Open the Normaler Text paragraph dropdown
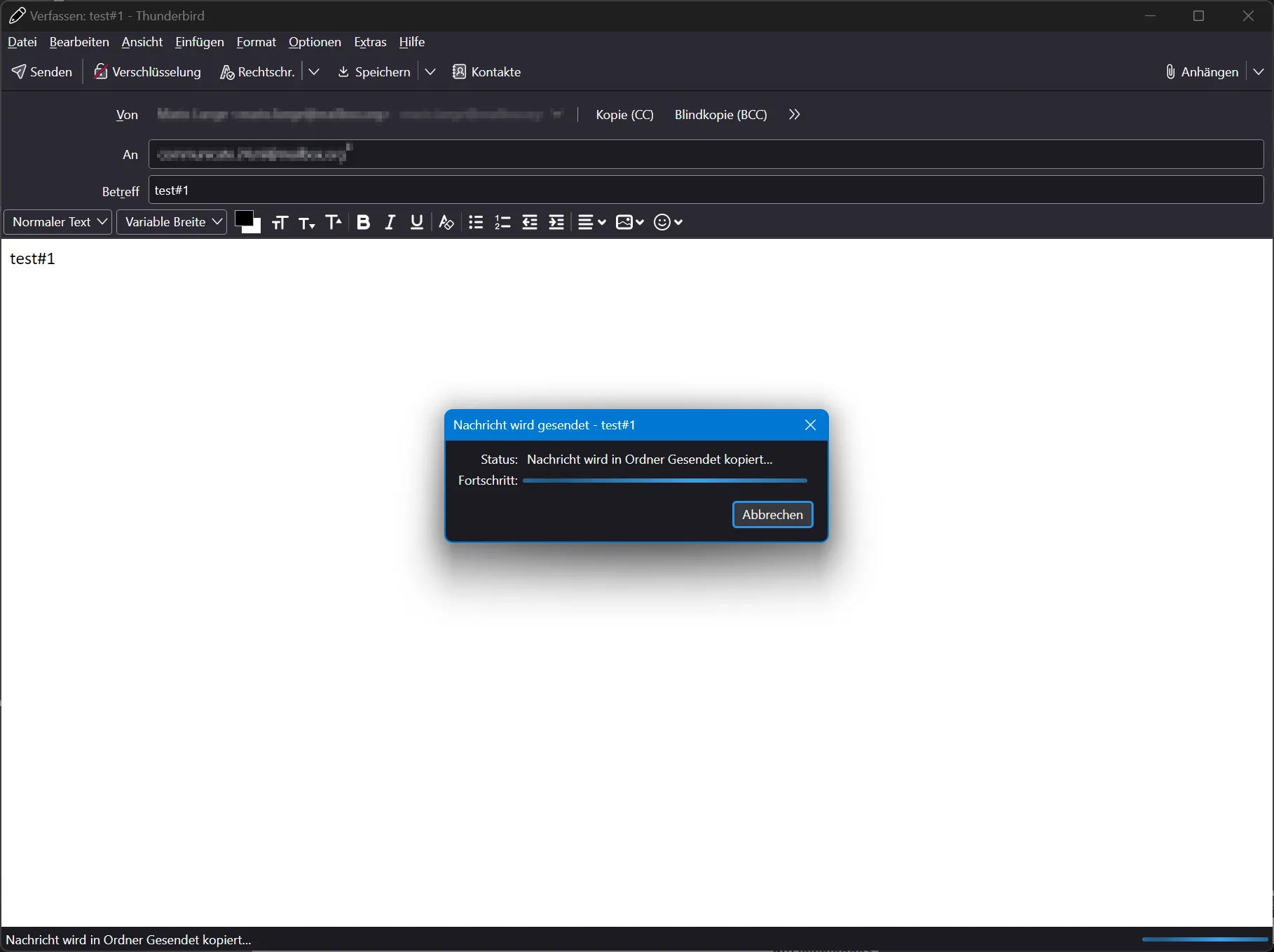Image resolution: width=1274 pixels, height=952 pixels. (x=58, y=222)
